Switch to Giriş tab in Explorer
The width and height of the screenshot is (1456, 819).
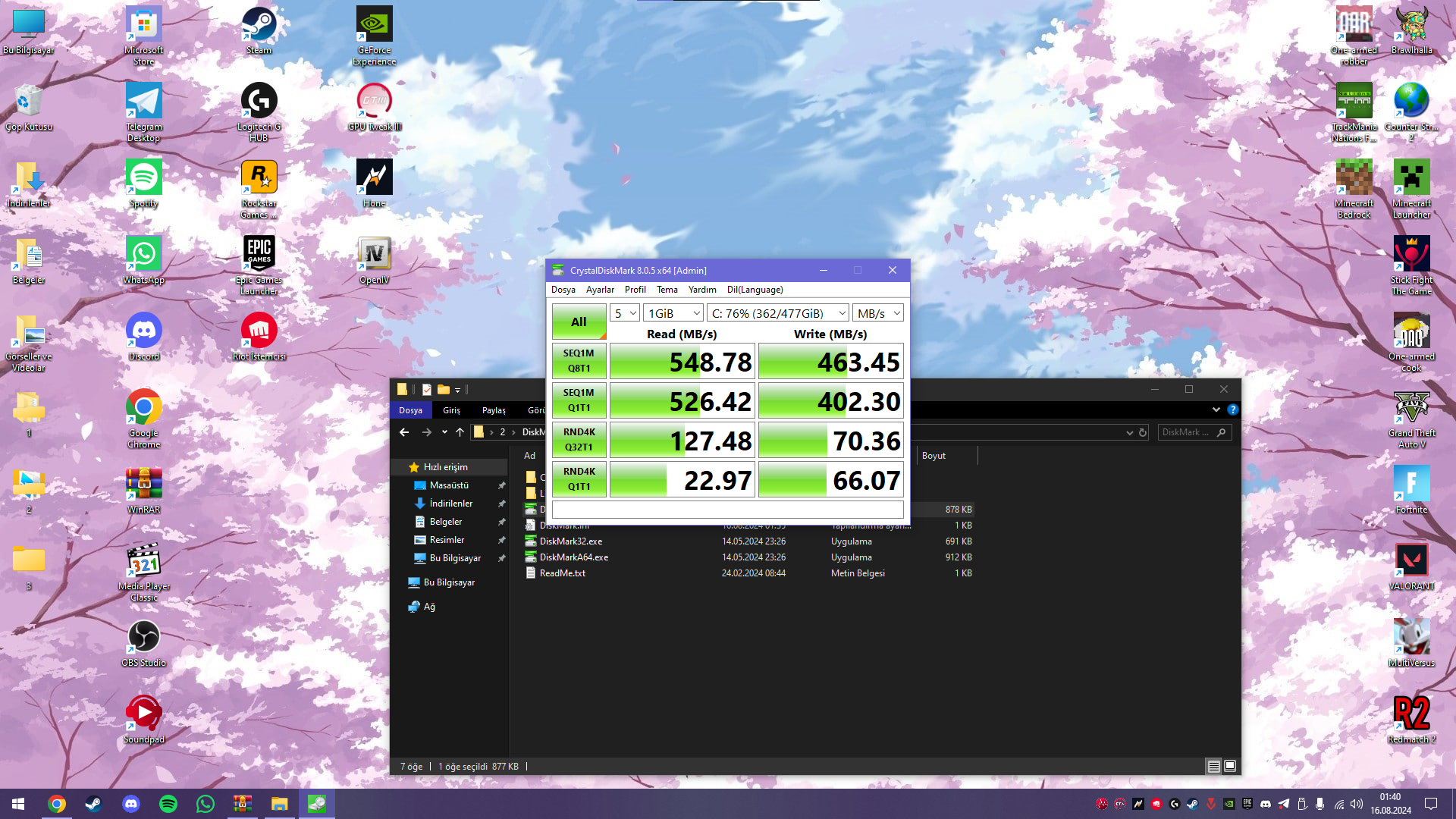point(451,410)
